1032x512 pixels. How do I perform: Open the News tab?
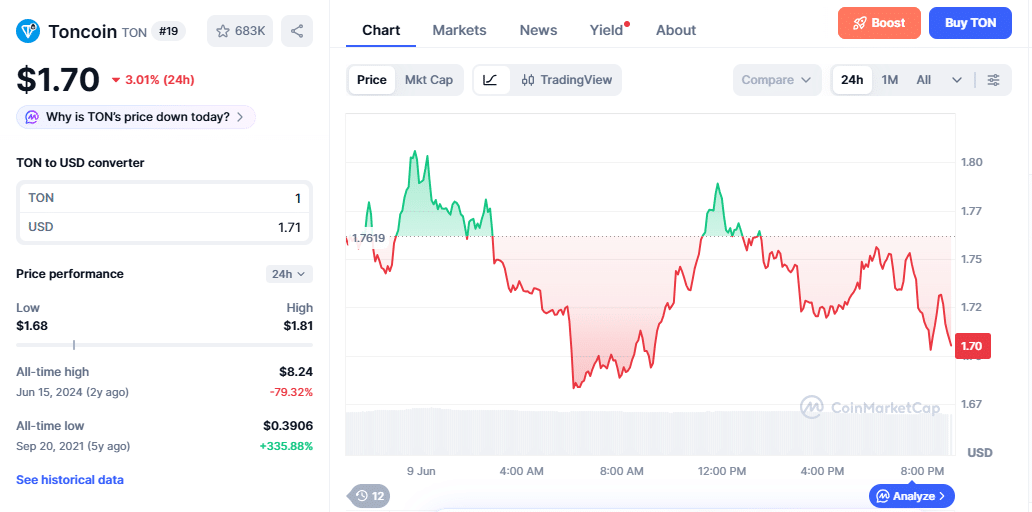(538, 30)
